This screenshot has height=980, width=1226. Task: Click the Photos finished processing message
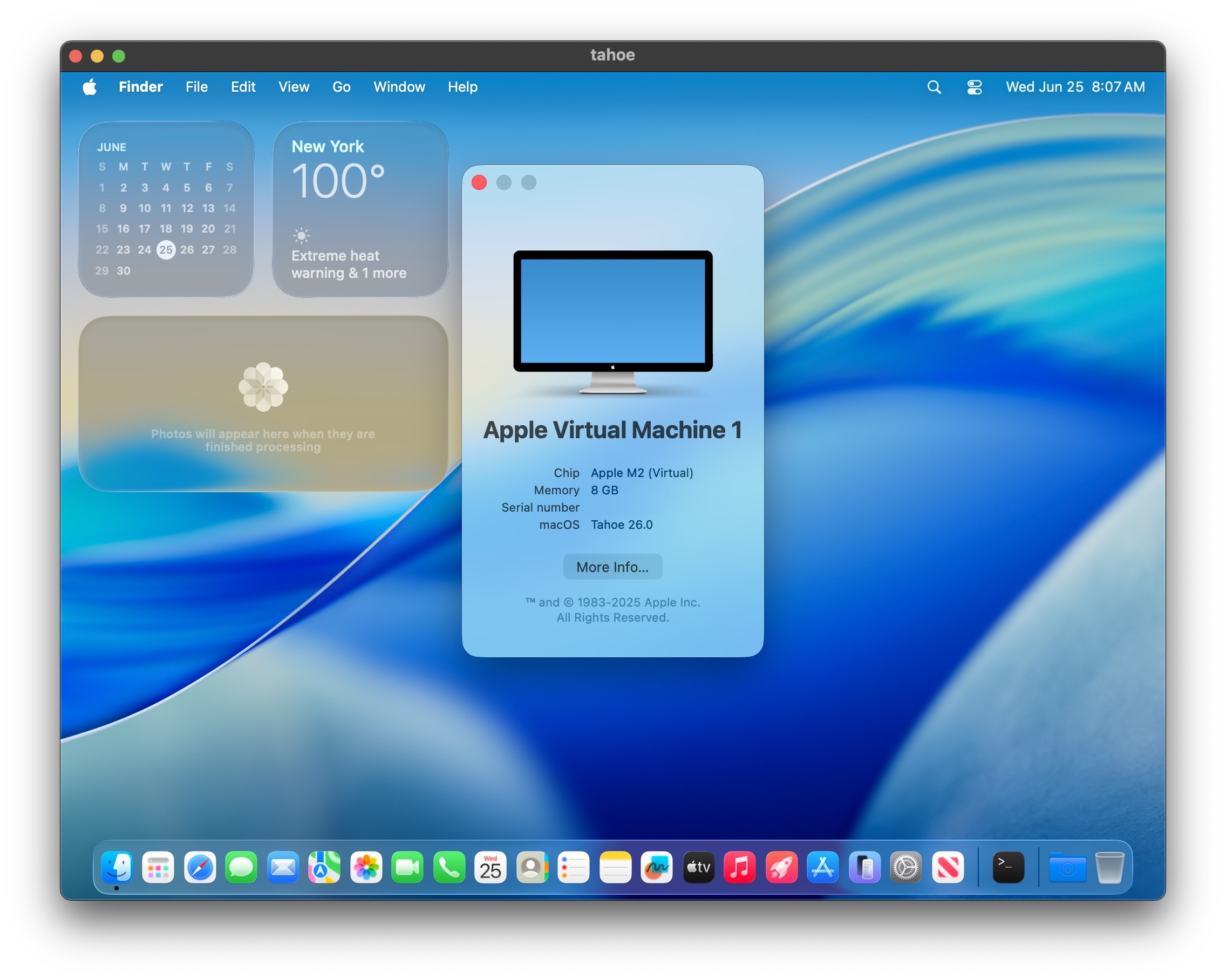[263, 440]
